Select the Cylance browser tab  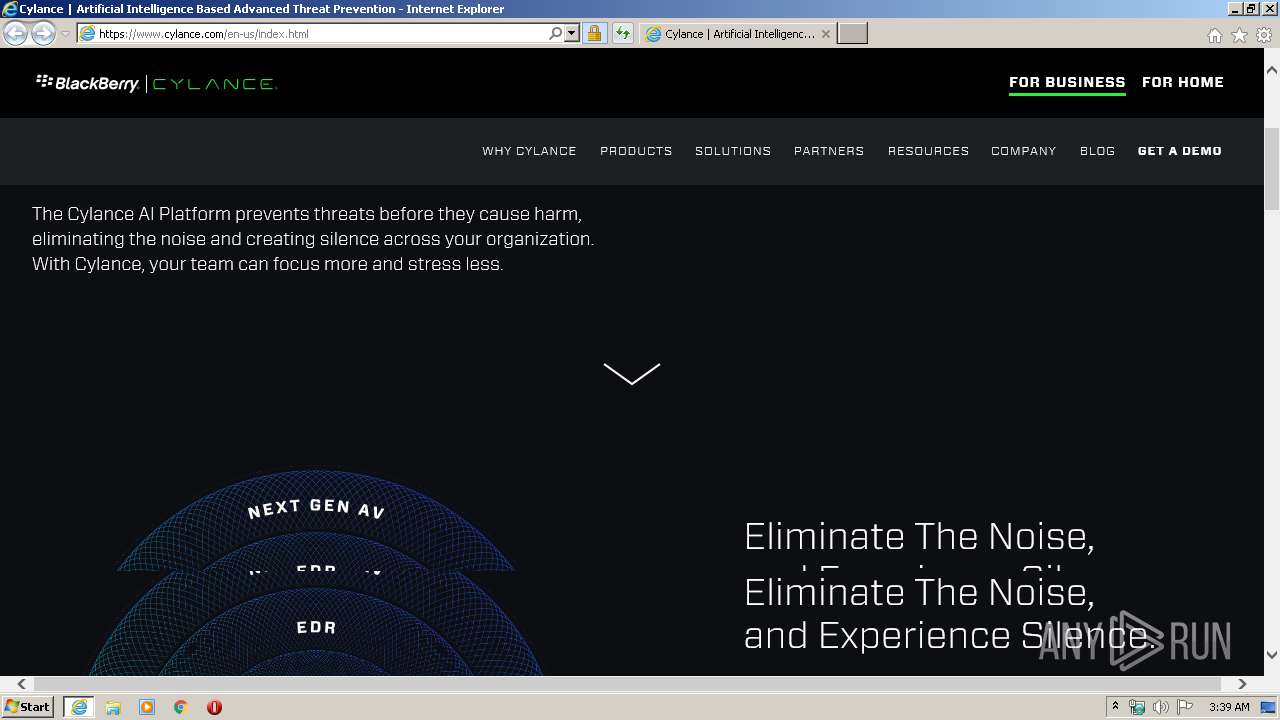coord(737,34)
